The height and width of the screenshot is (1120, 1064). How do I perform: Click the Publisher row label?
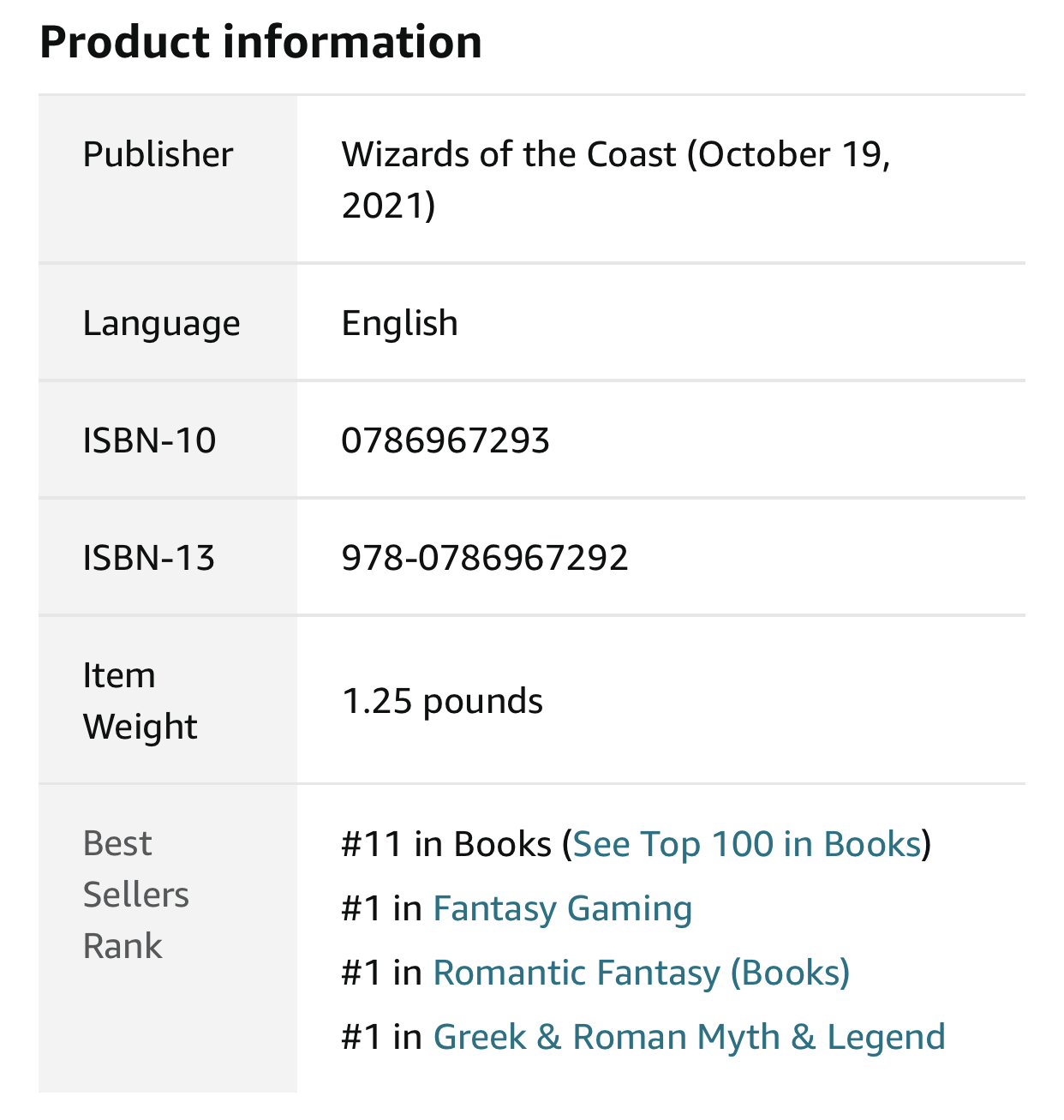click(158, 154)
